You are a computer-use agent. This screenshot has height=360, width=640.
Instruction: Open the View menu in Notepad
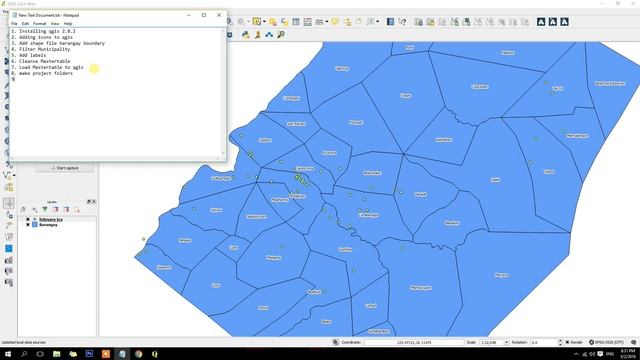tap(55, 24)
